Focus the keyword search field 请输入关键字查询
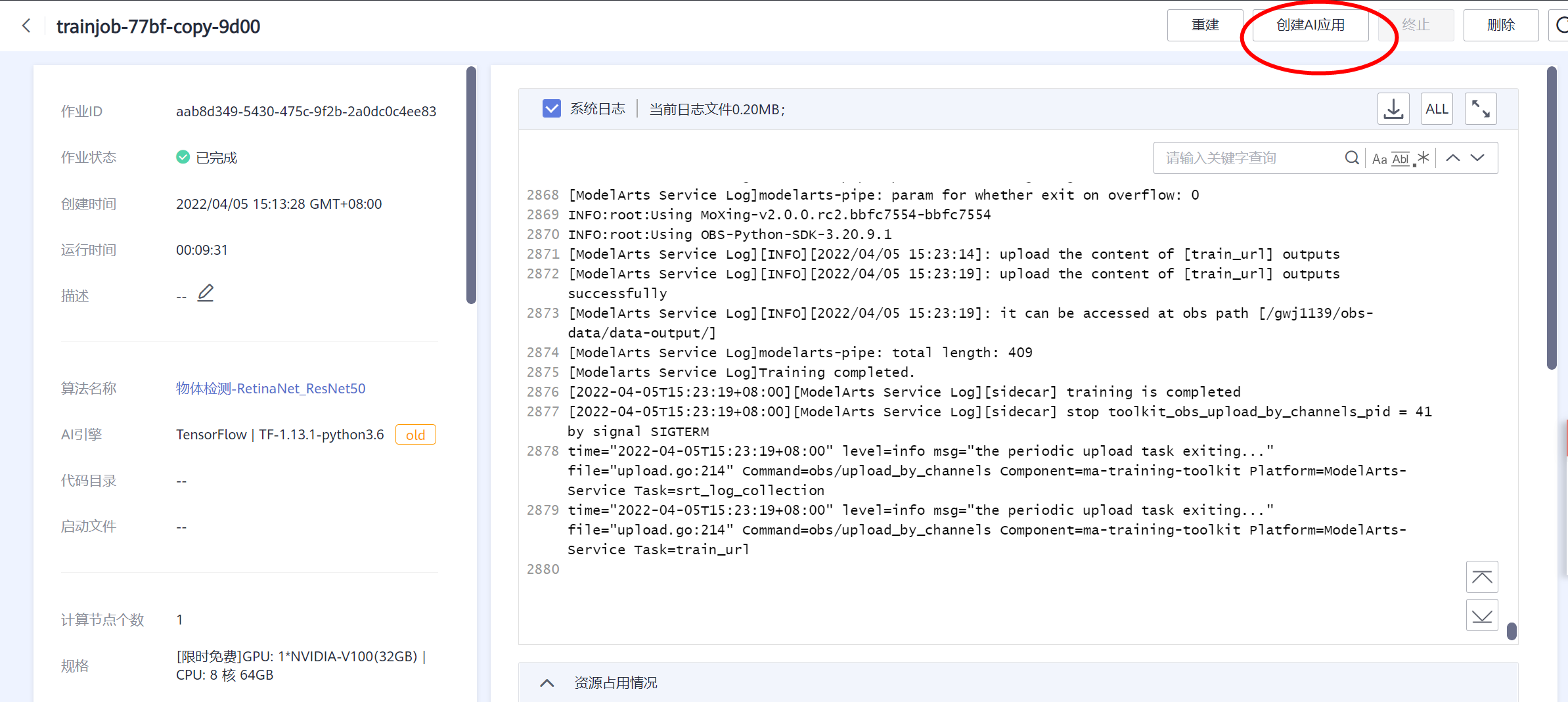The height and width of the screenshot is (702, 1568). click(1251, 158)
